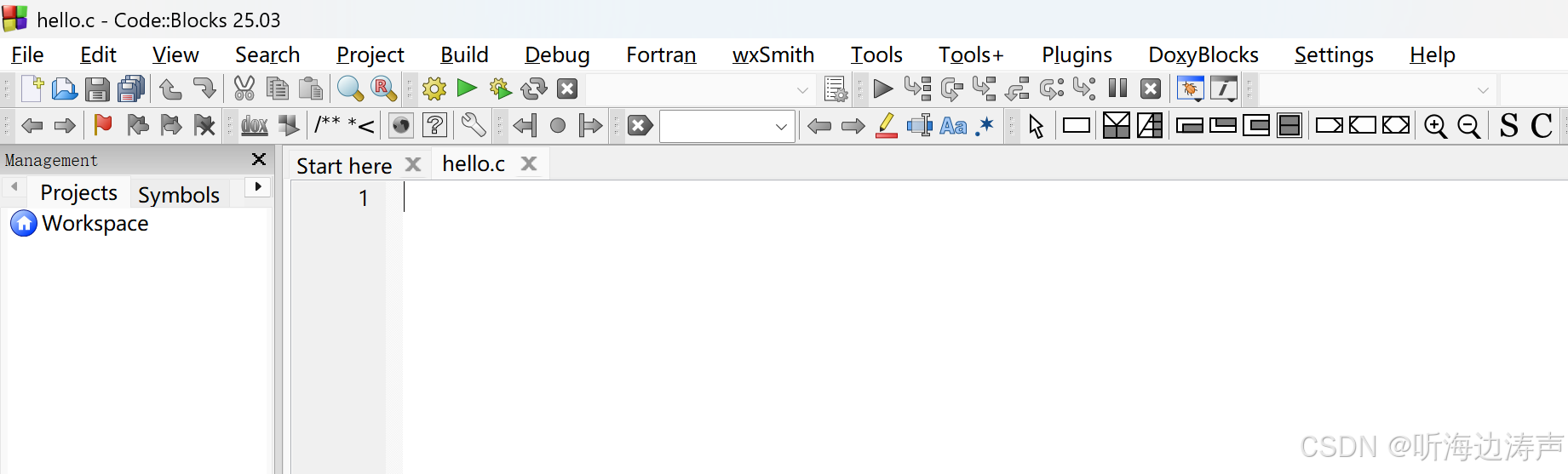Click the Next line debug icon
The width and height of the screenshot is (1568, 474).
tap(951, 89)
